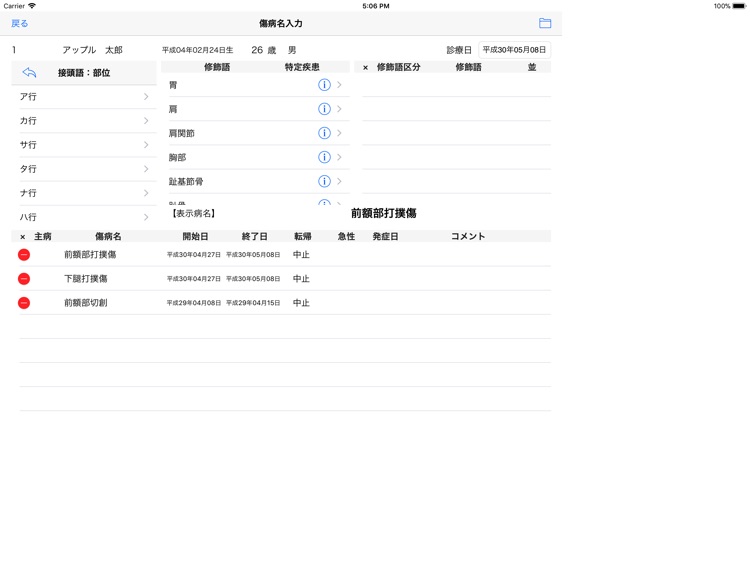Viewport: 750px width, 562px height.
Task: Click the × in the 修飾語区分 header
Action: (x=365, y=68)
